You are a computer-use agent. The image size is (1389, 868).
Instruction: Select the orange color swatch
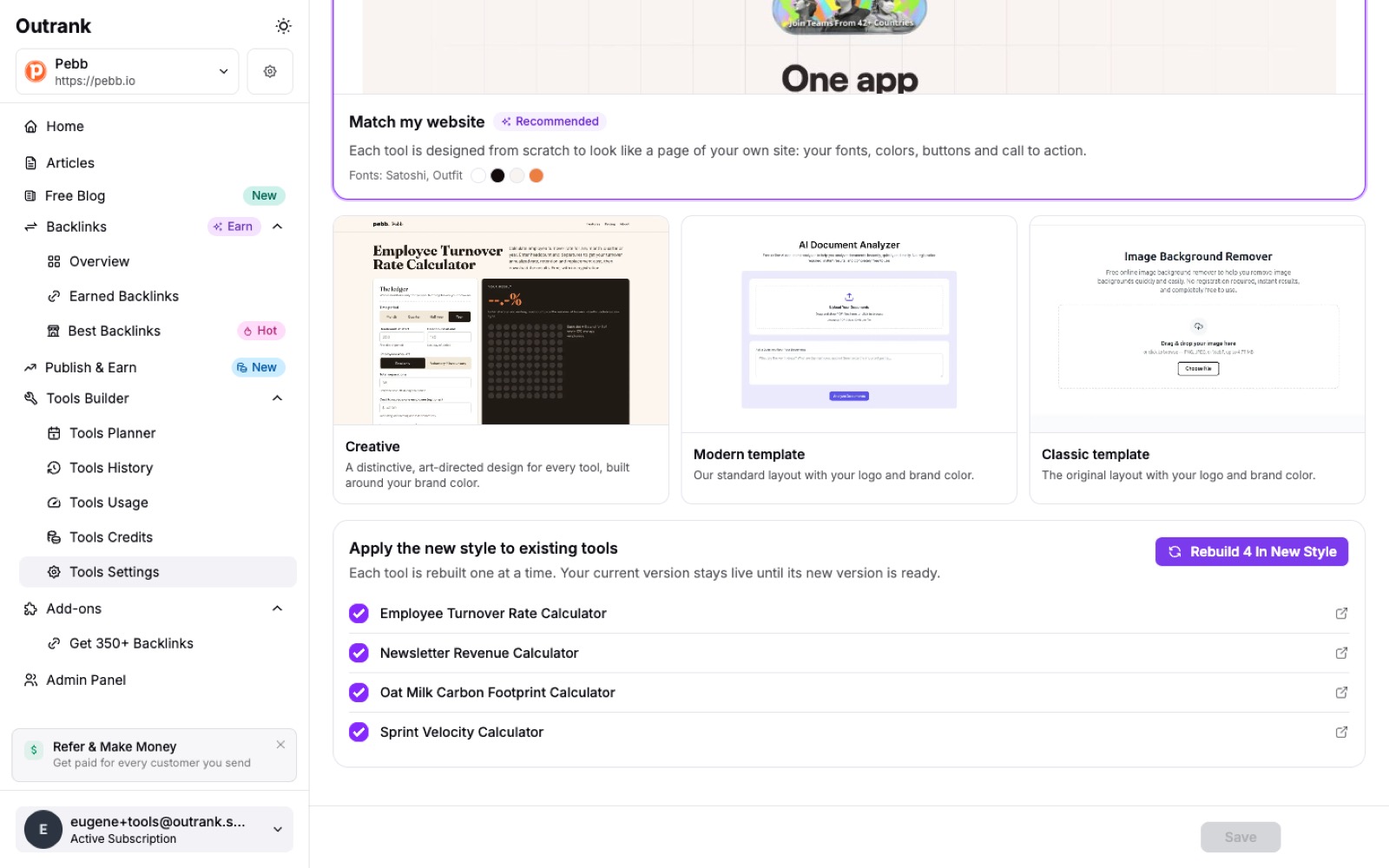(x=537, y=175)
